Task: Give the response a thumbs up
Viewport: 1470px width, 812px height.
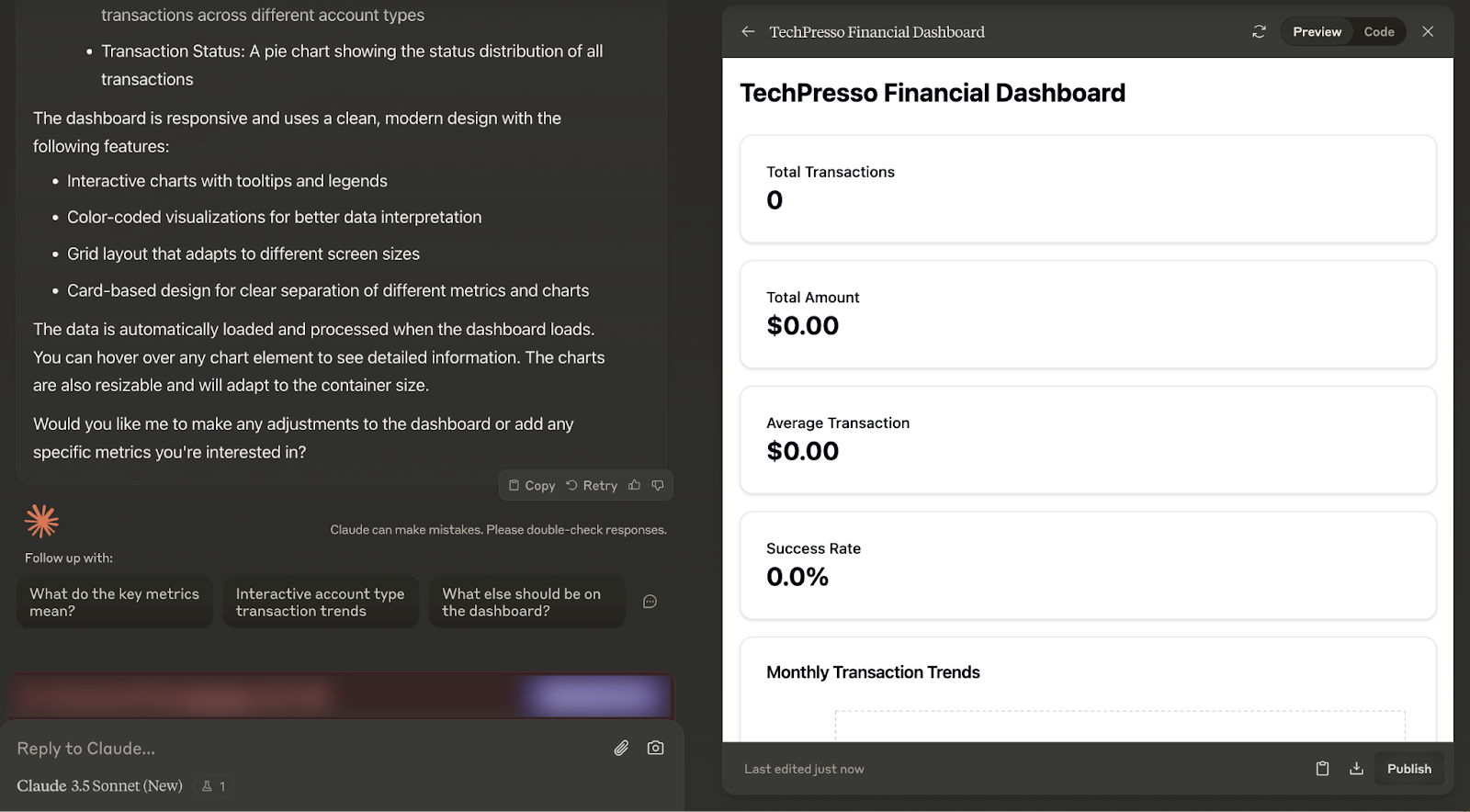Action: (634, 486)
